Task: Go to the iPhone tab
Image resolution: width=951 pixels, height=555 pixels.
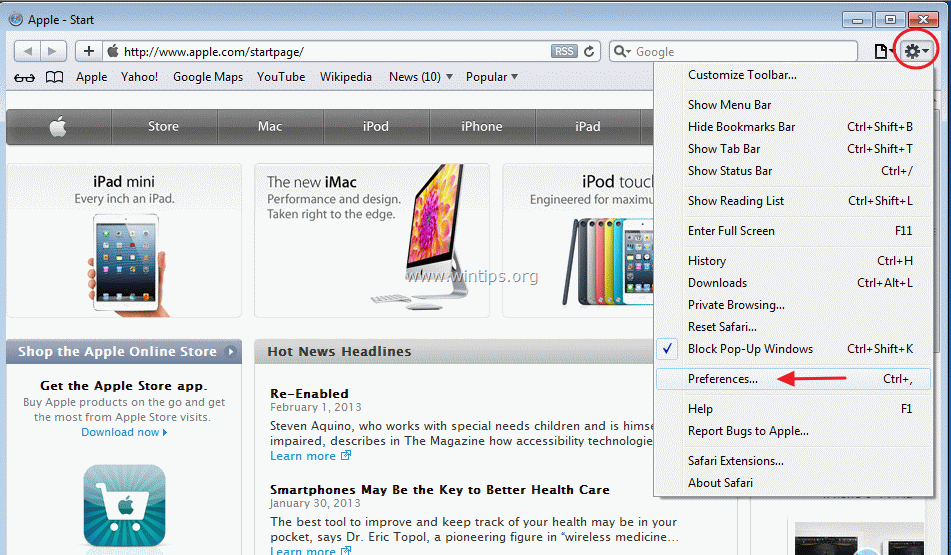Action: click(482, 127)
